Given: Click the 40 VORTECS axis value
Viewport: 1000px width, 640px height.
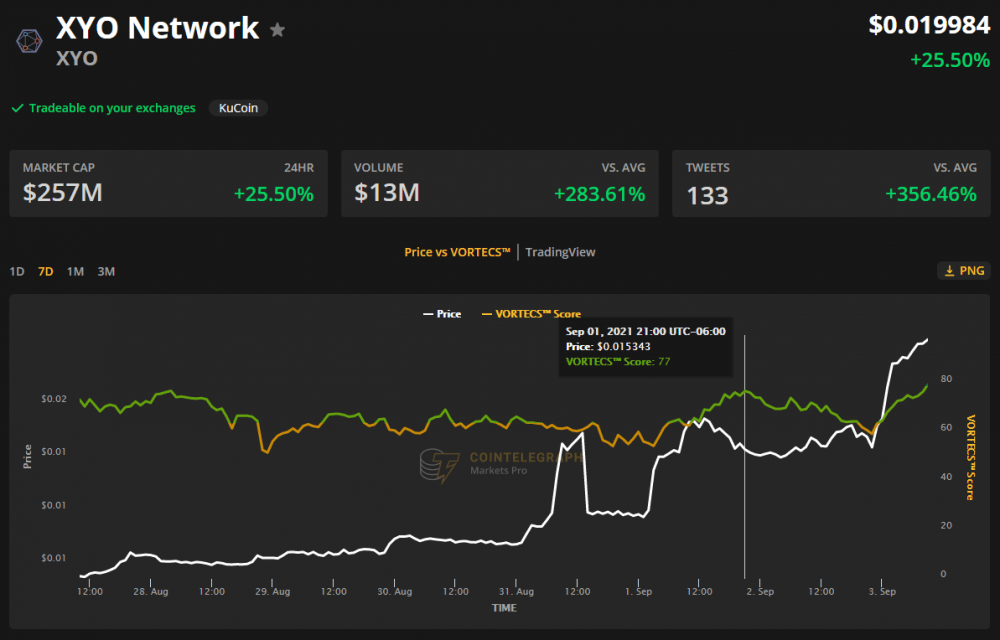Looking at the screenshot, I should pyautogui.click(x=946, y=477).
